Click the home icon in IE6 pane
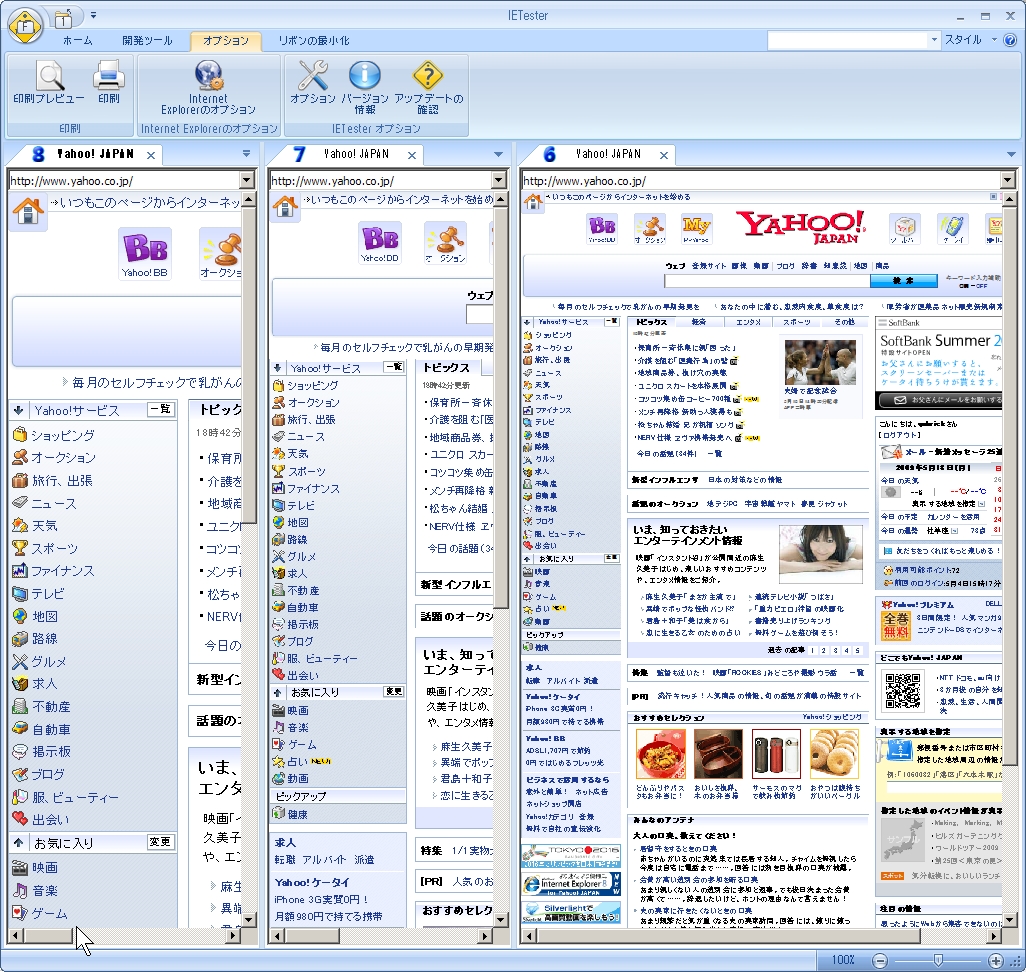 coord(533,202)
